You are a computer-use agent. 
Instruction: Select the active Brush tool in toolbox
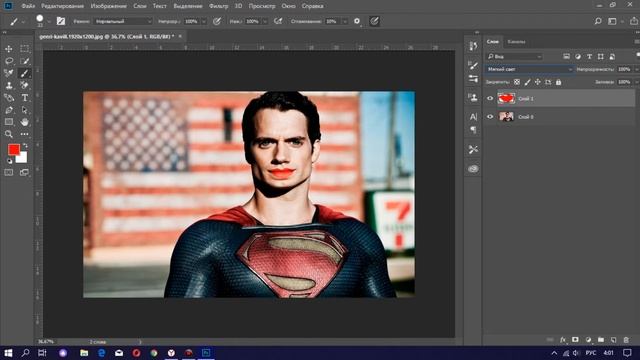pyautogui.click(x=24, y=73)
